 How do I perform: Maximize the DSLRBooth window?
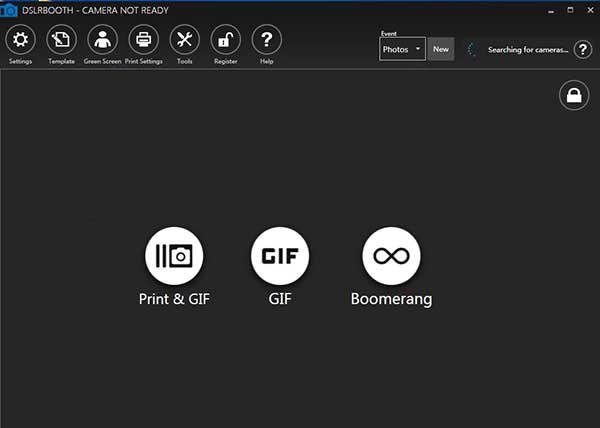point(571,10)
